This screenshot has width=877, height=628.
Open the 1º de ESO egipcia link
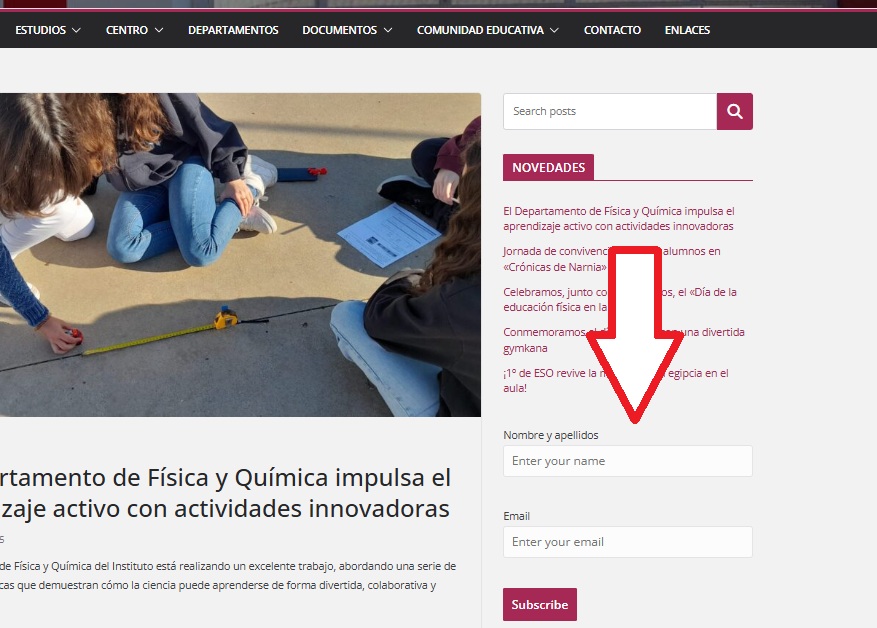(616, 380)
